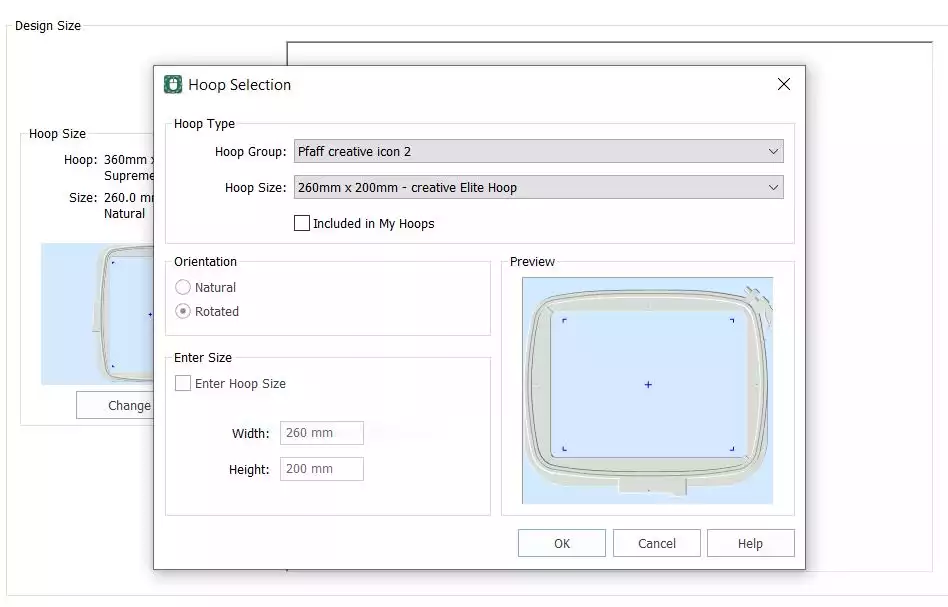Screen dimensions: 948x607
Task: Click the hoop thumbnail in background Hoop Size panel
Action: coord(97,314)
